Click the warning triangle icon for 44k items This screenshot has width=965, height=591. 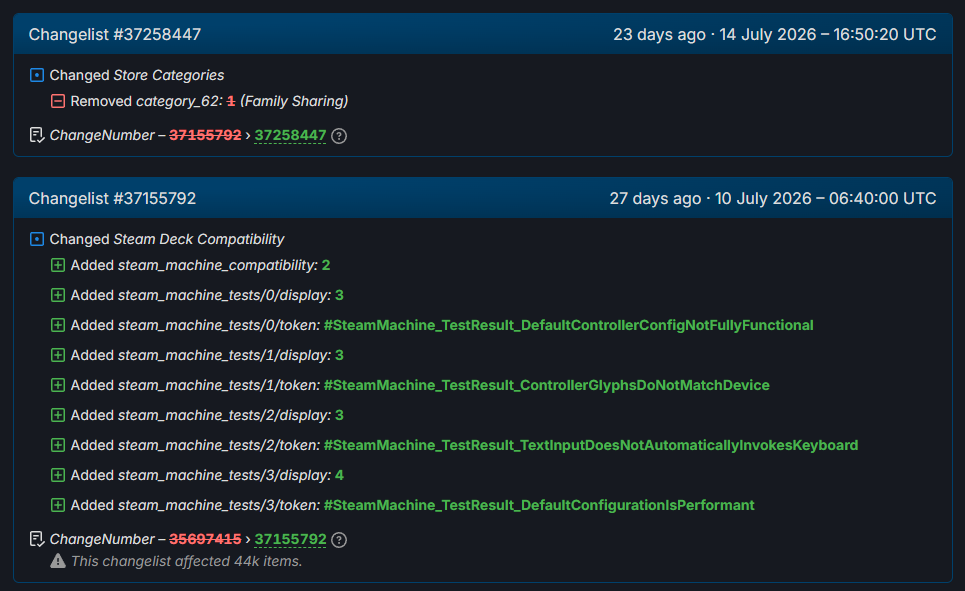pyautogui.click(x=58, y=561)
